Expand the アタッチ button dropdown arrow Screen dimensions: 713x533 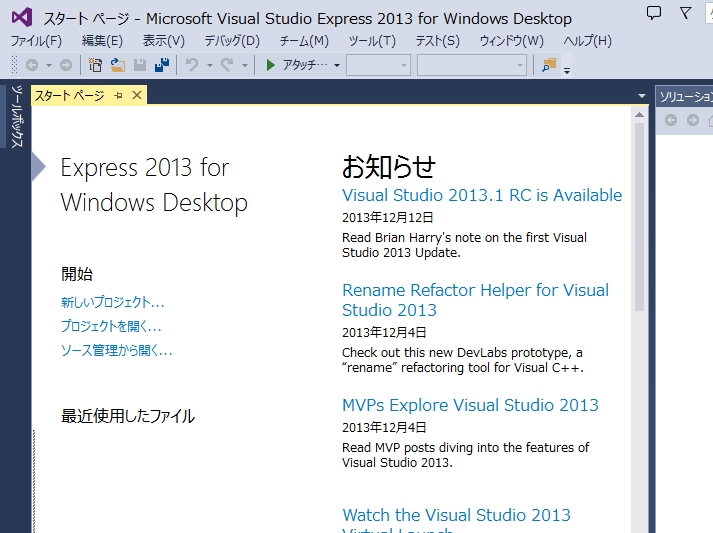tap(337, 65)
